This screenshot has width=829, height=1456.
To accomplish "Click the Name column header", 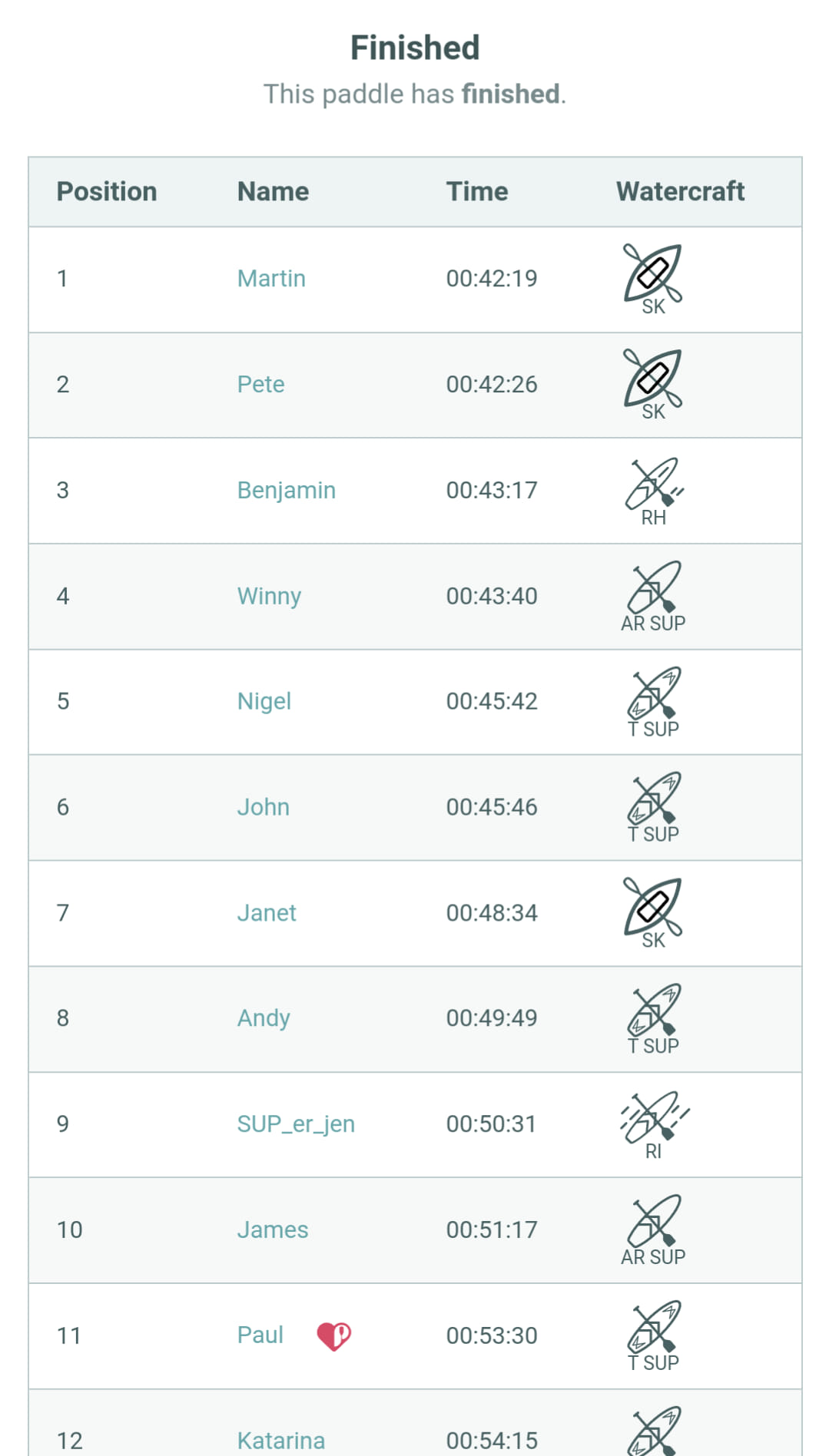I will point(273,191).
